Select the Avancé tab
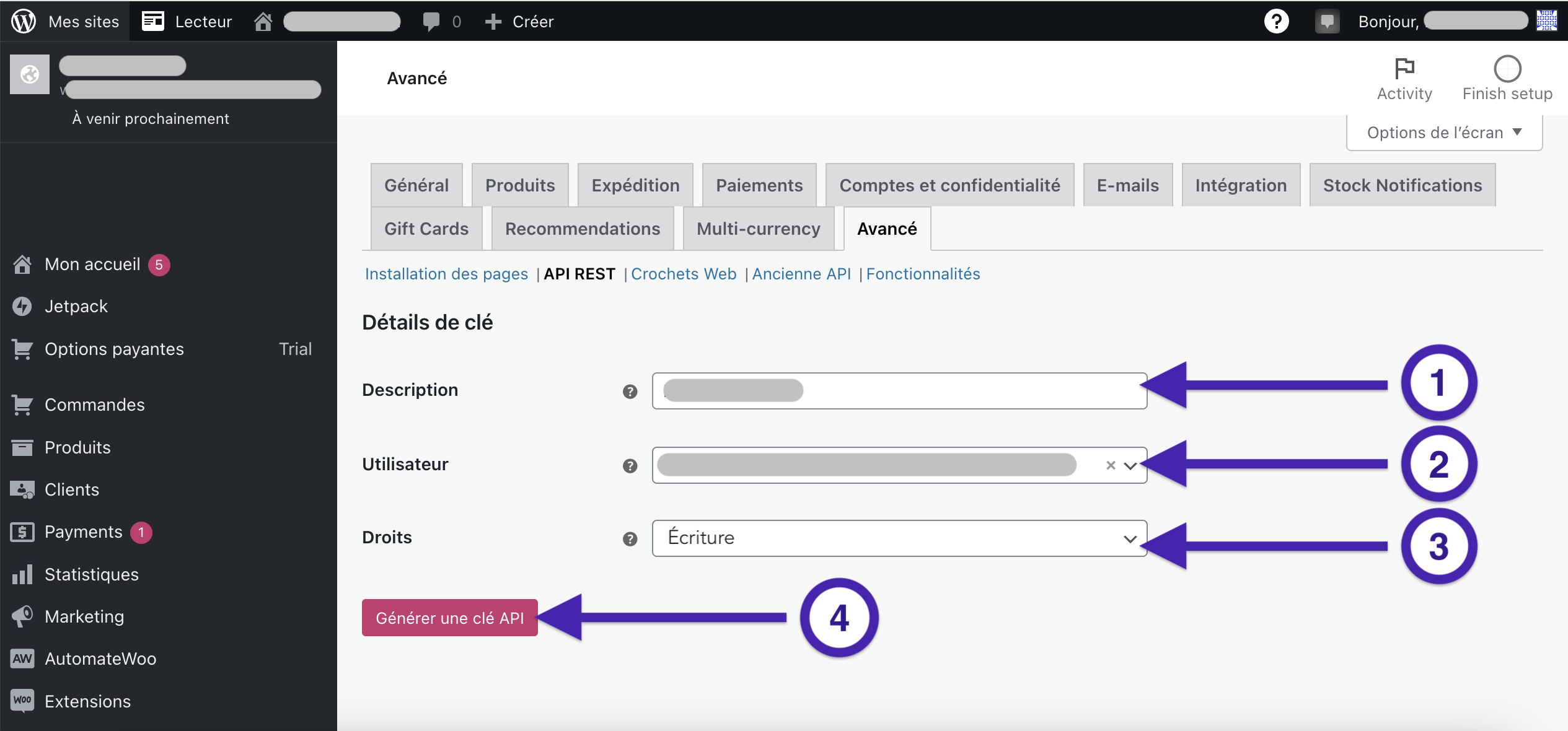This screenshot has height=731, width=1568. tap(887, 229)
